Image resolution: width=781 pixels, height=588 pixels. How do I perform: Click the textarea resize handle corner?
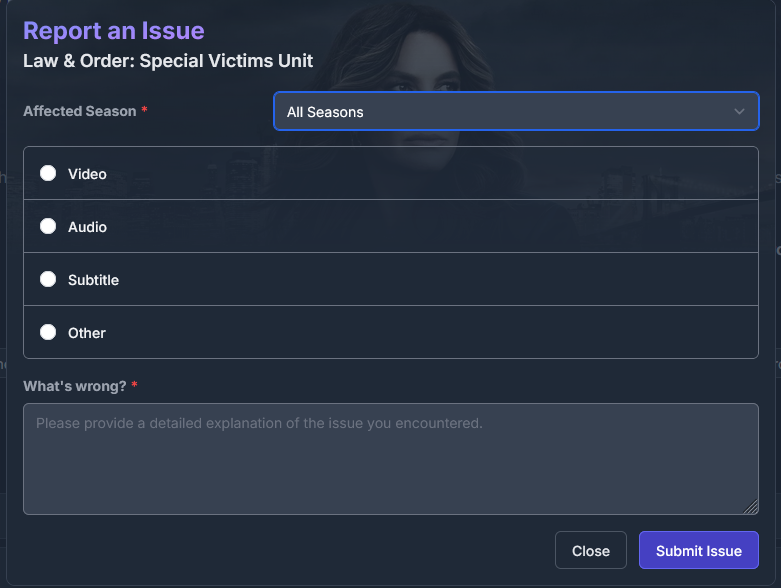[751, 507]
